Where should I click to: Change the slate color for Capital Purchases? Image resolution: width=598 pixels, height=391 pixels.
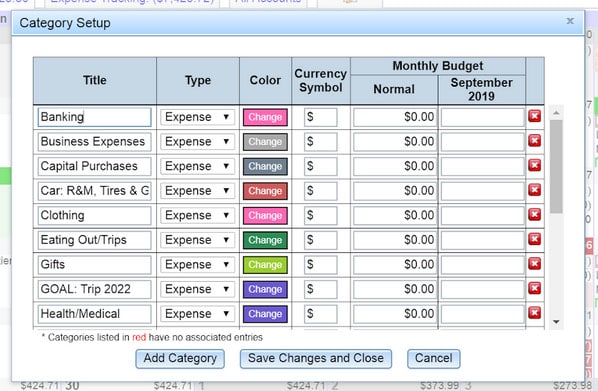tap(265, 166)
